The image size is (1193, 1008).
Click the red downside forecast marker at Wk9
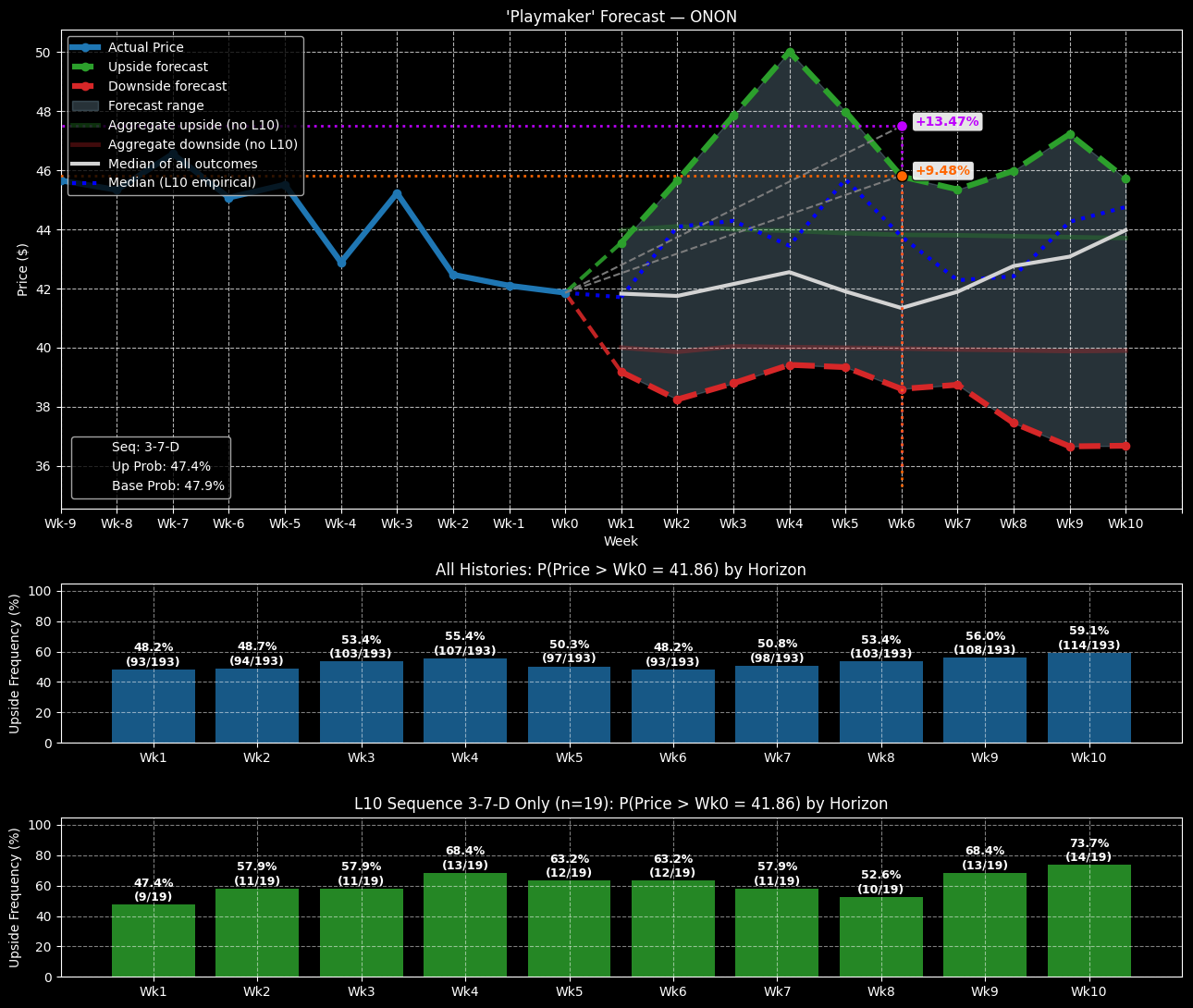point(1070,447)
